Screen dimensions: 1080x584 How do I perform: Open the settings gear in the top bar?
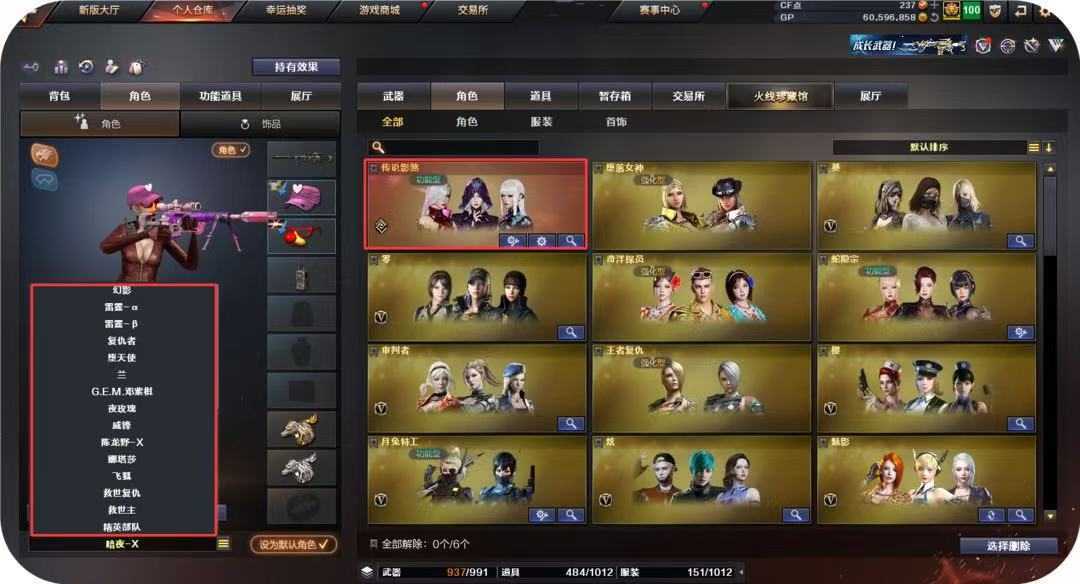point(1046,12)
